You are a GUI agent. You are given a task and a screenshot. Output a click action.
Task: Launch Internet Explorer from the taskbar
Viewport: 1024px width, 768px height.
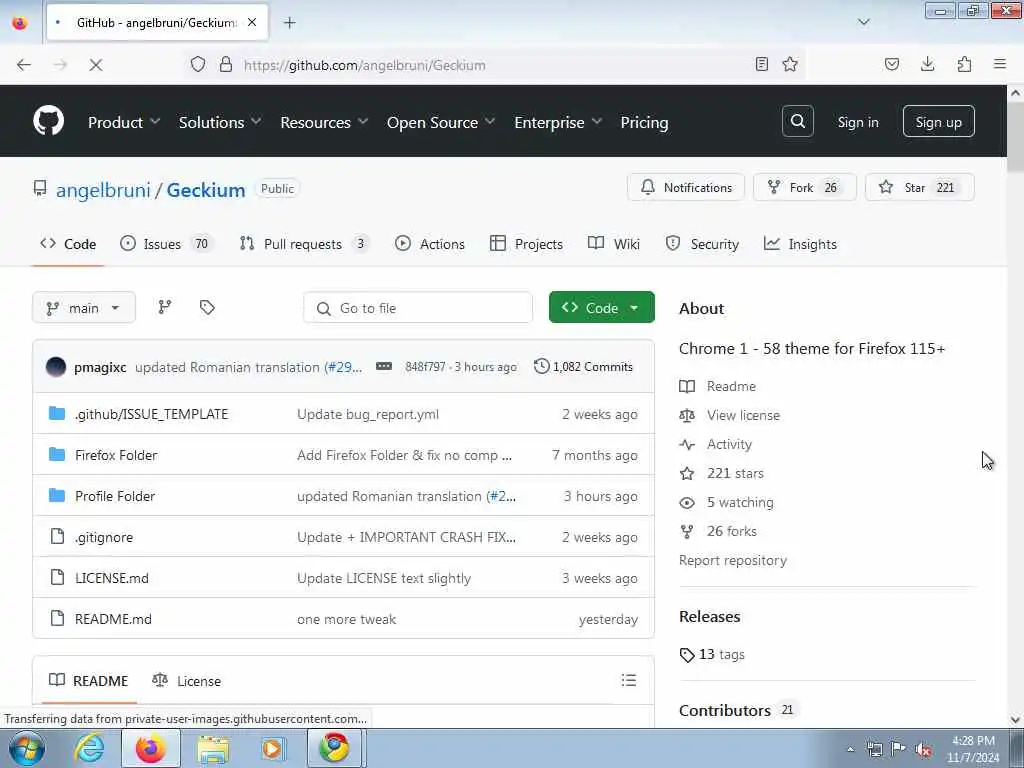(x=89, y=748)
